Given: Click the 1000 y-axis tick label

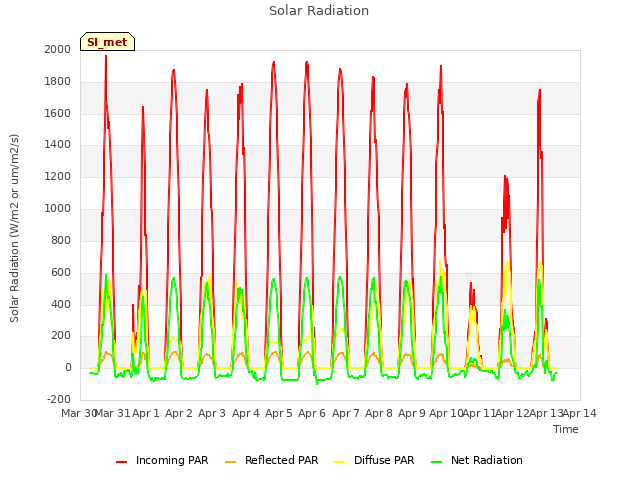Looking at the screenshot, I should coord(58,209).
